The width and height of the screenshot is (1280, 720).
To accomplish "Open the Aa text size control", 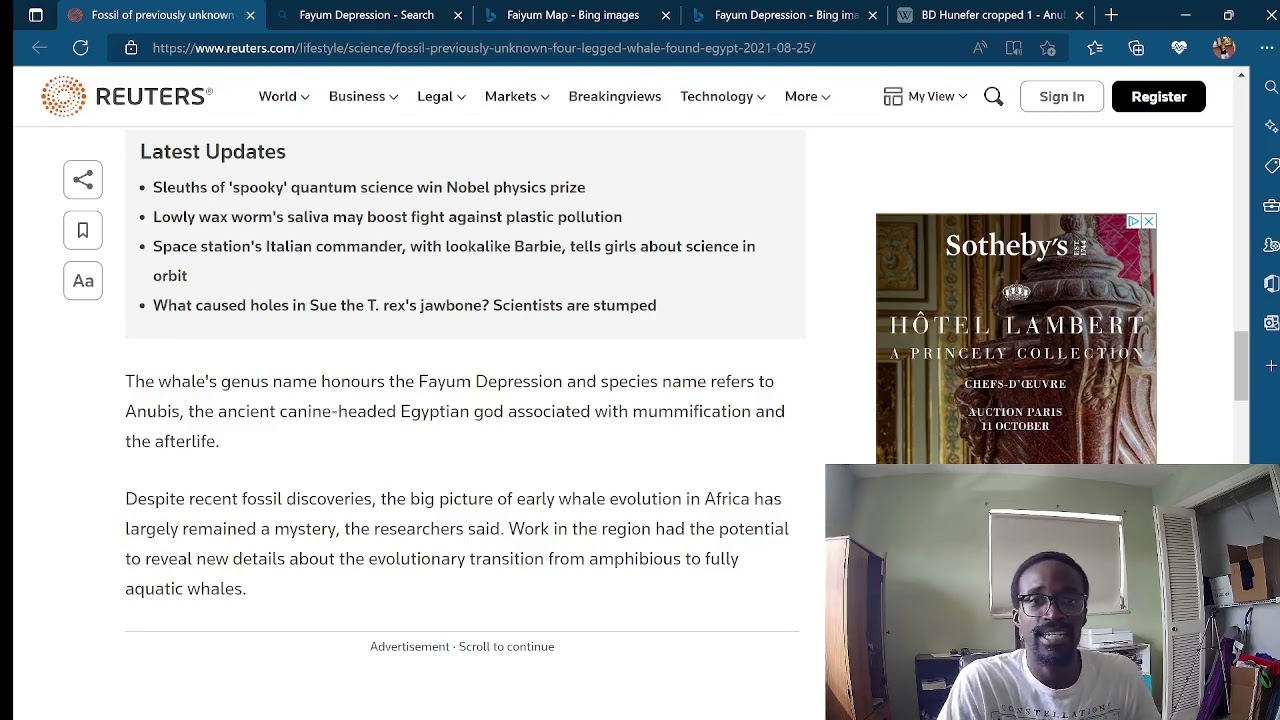I will coord(83,281).
